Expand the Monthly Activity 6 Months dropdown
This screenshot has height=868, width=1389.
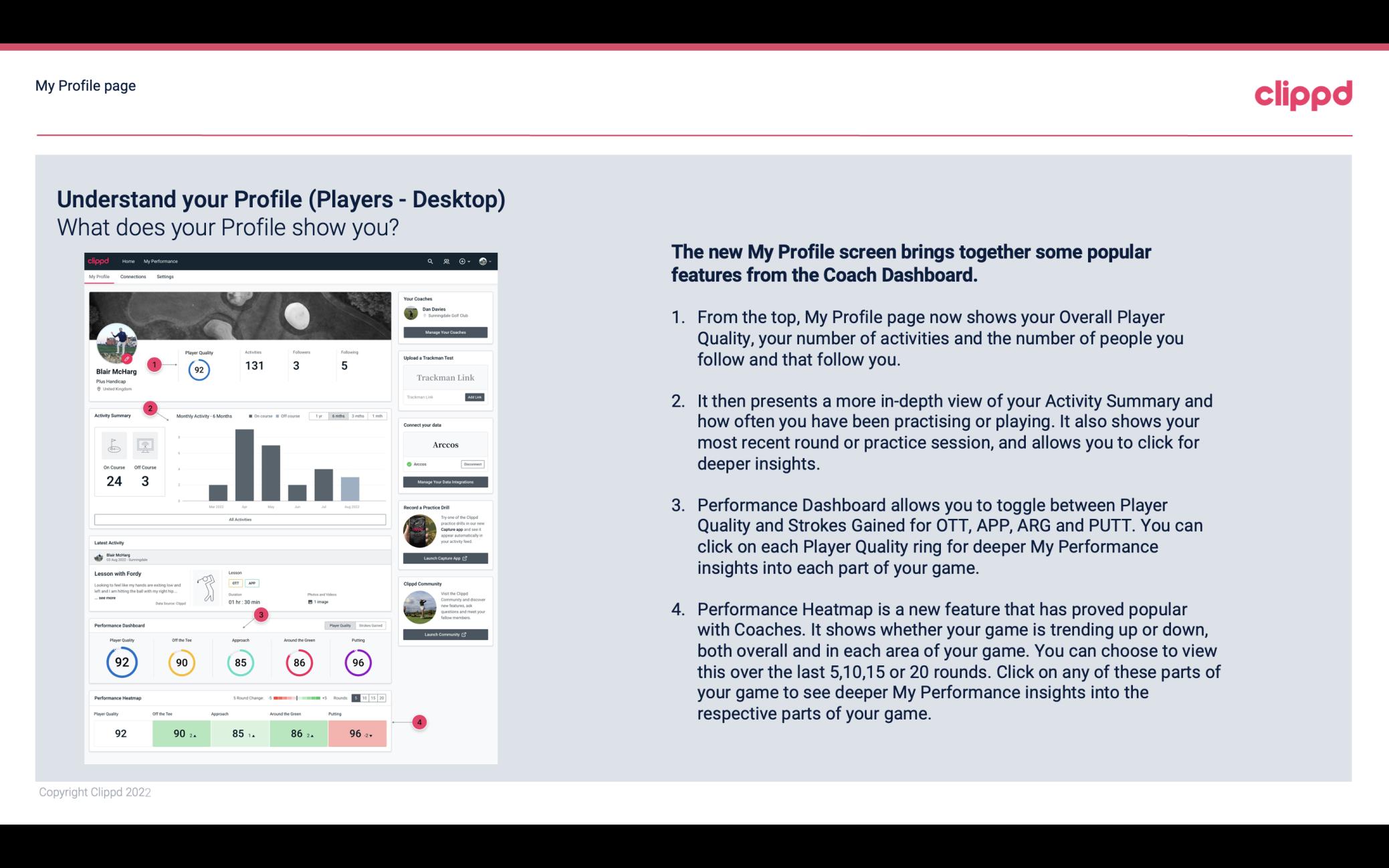(x=339, y=417)
